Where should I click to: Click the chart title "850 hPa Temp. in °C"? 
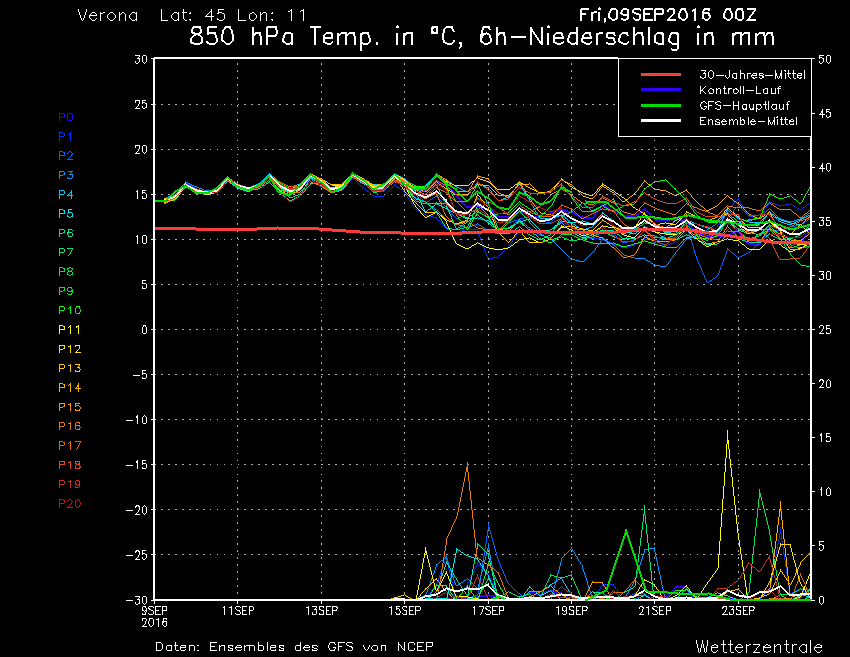pyautogui.click(x=326, y=37)
